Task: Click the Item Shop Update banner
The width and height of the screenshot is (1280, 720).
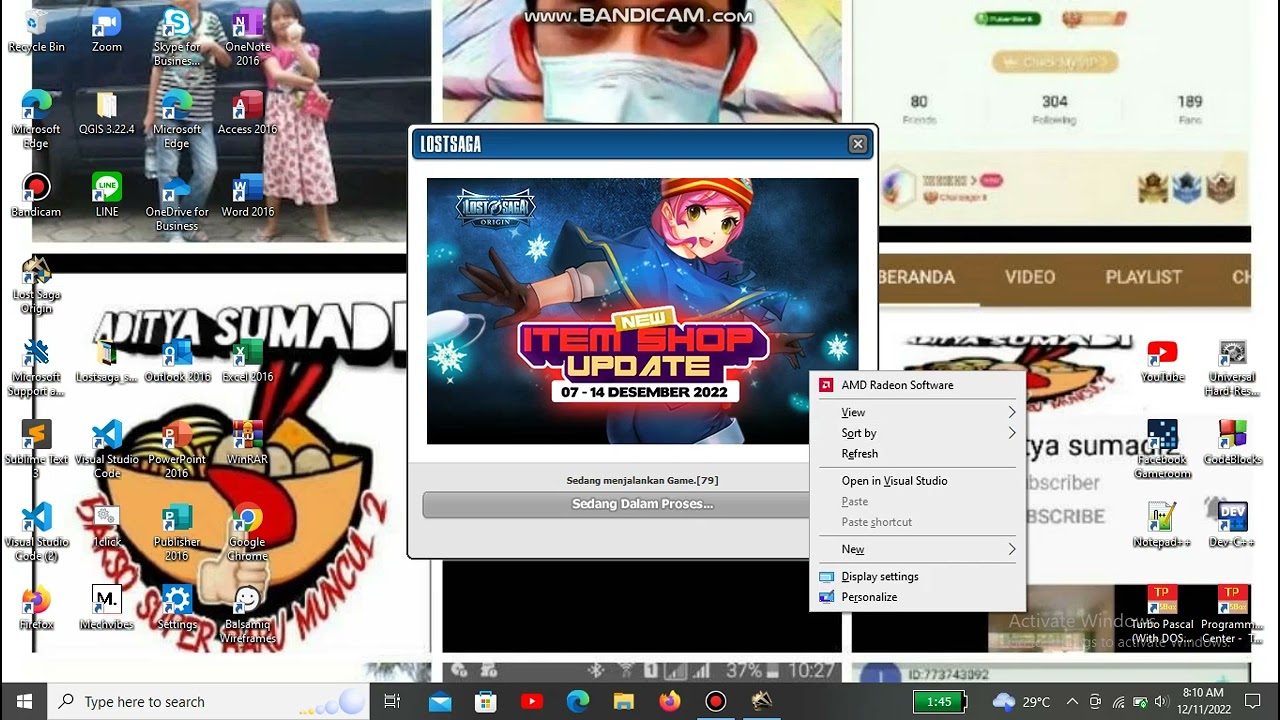Action: click(642, 311)
